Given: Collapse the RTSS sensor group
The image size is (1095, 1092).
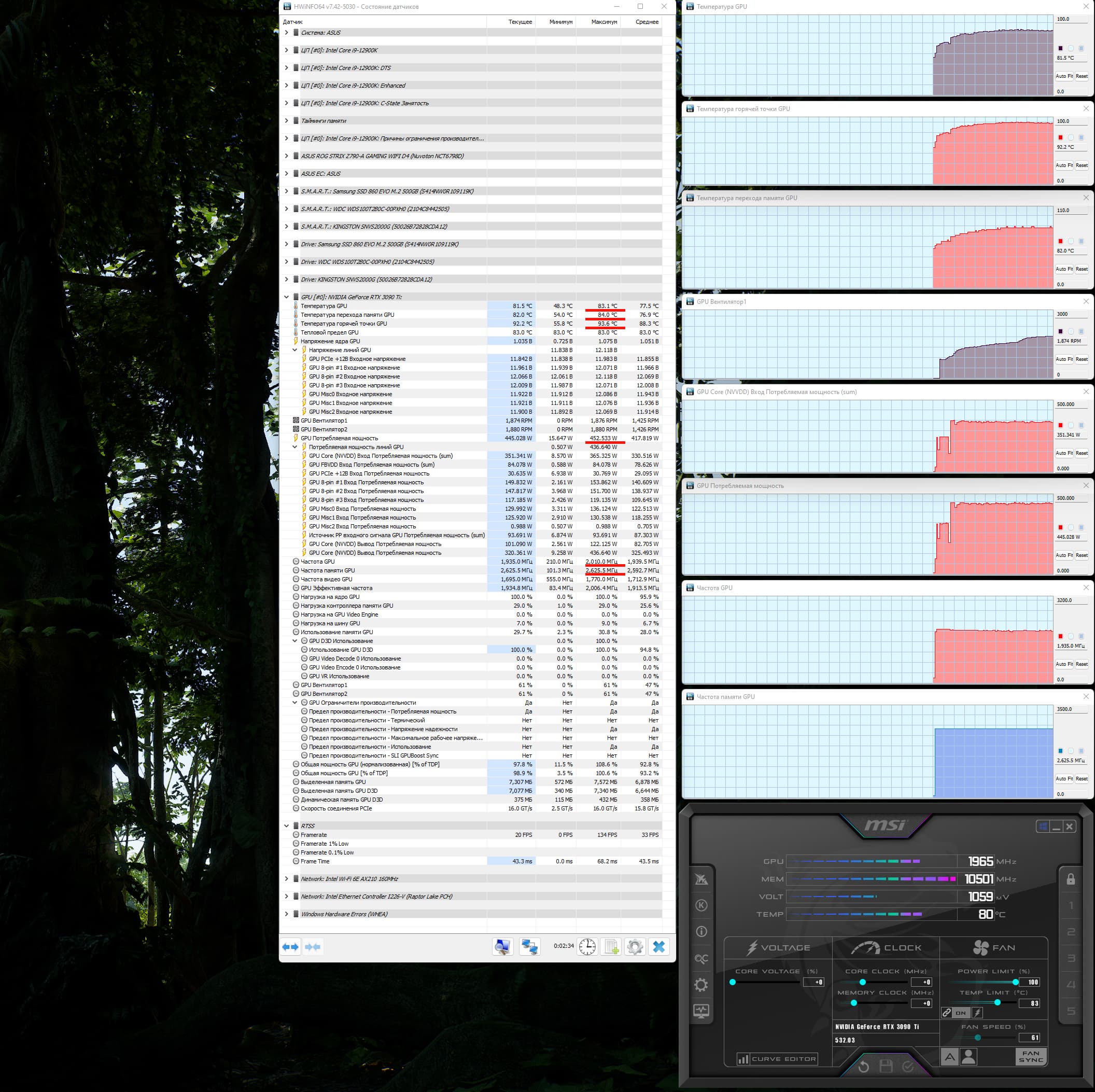Looking at the screenshot, I should (x=287, y=825).
